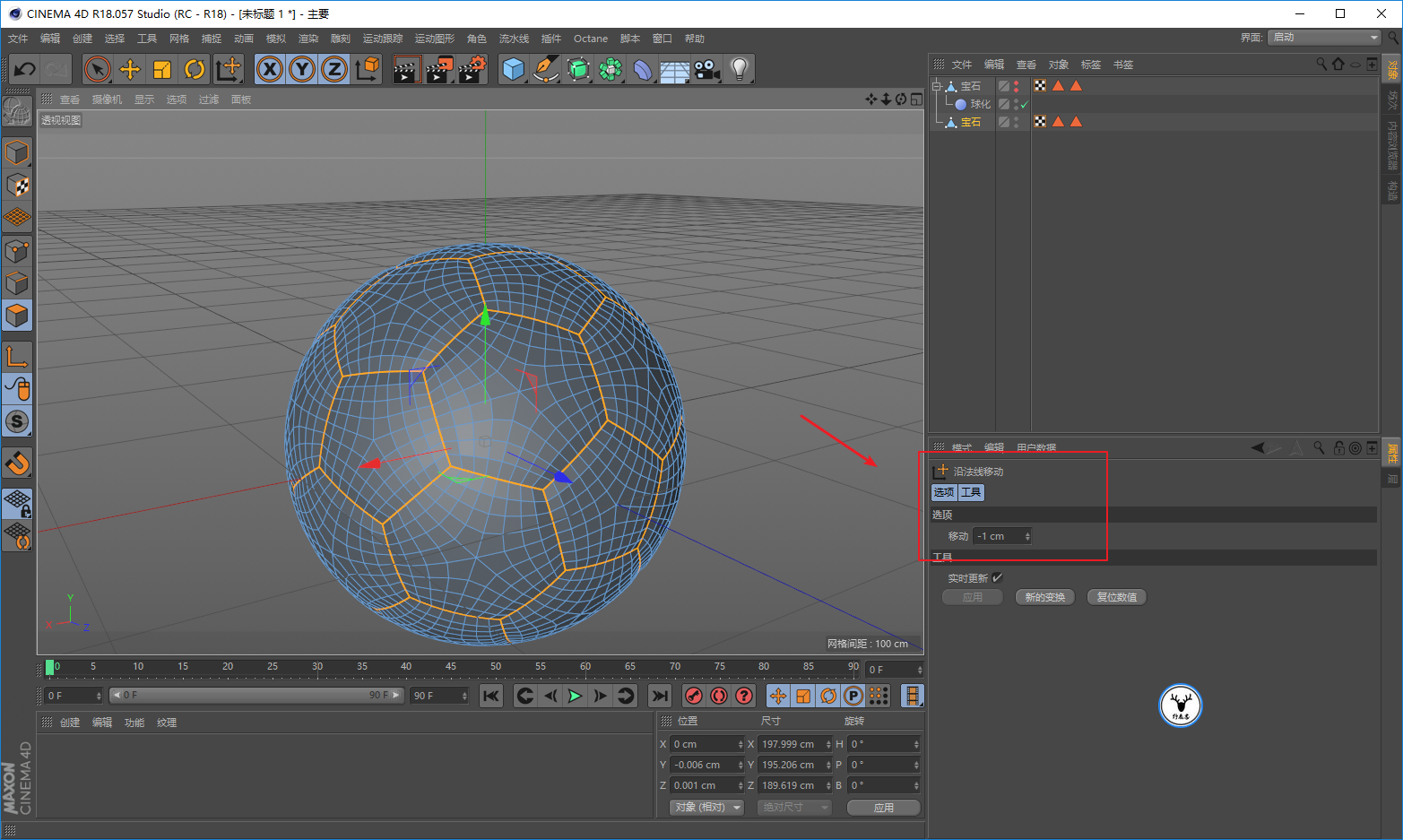Select the 球化 object in tree
1403x840 pixels.
point(980,104)
